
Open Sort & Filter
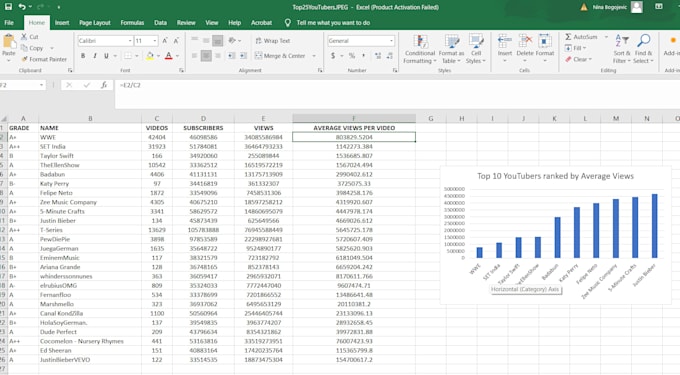click(622, 49)
